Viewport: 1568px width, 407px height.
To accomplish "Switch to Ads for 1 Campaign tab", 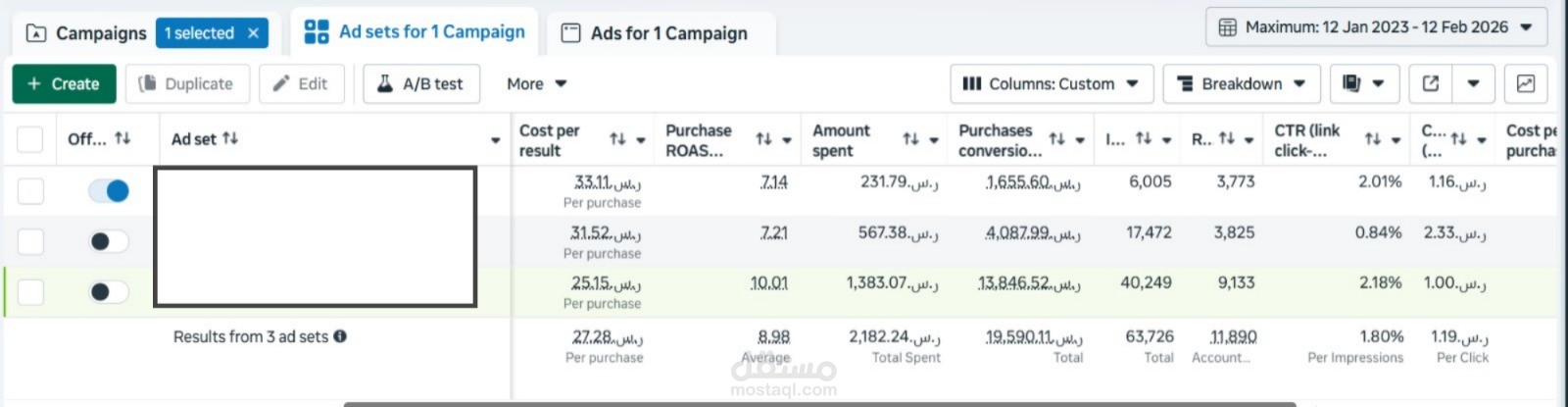I will click(656, 33).
